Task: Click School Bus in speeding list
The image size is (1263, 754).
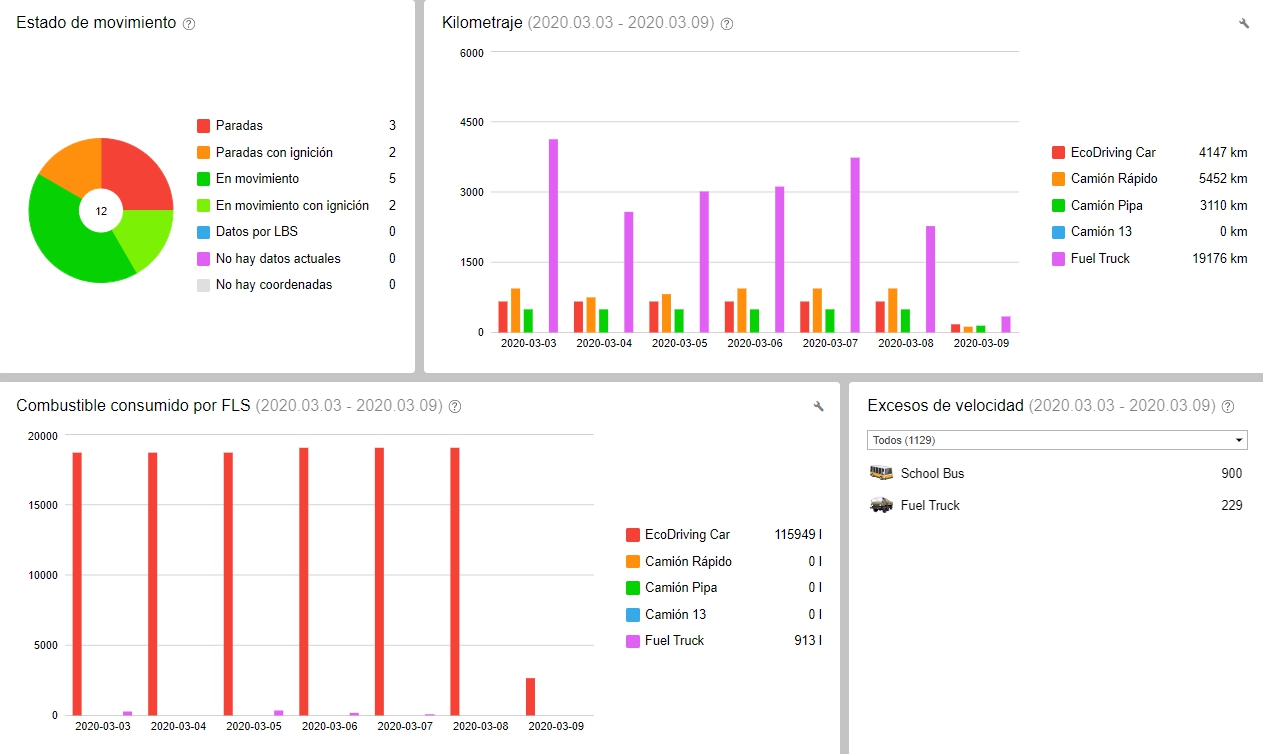Action: click(932, 473)
